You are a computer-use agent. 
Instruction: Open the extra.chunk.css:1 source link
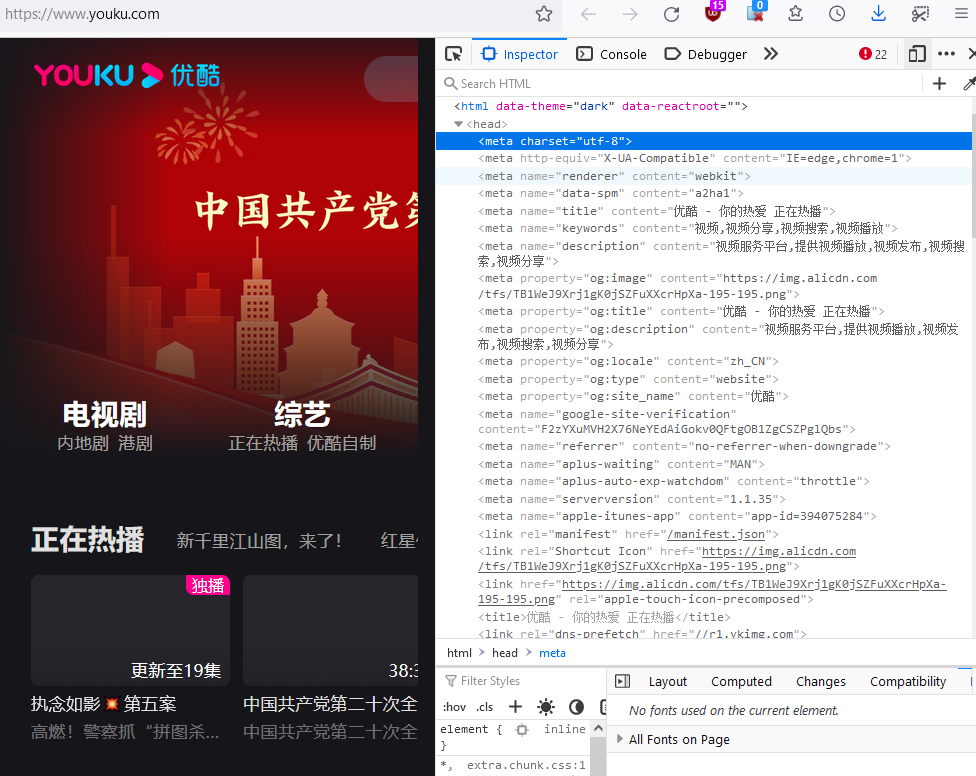(x=526, y=765)
